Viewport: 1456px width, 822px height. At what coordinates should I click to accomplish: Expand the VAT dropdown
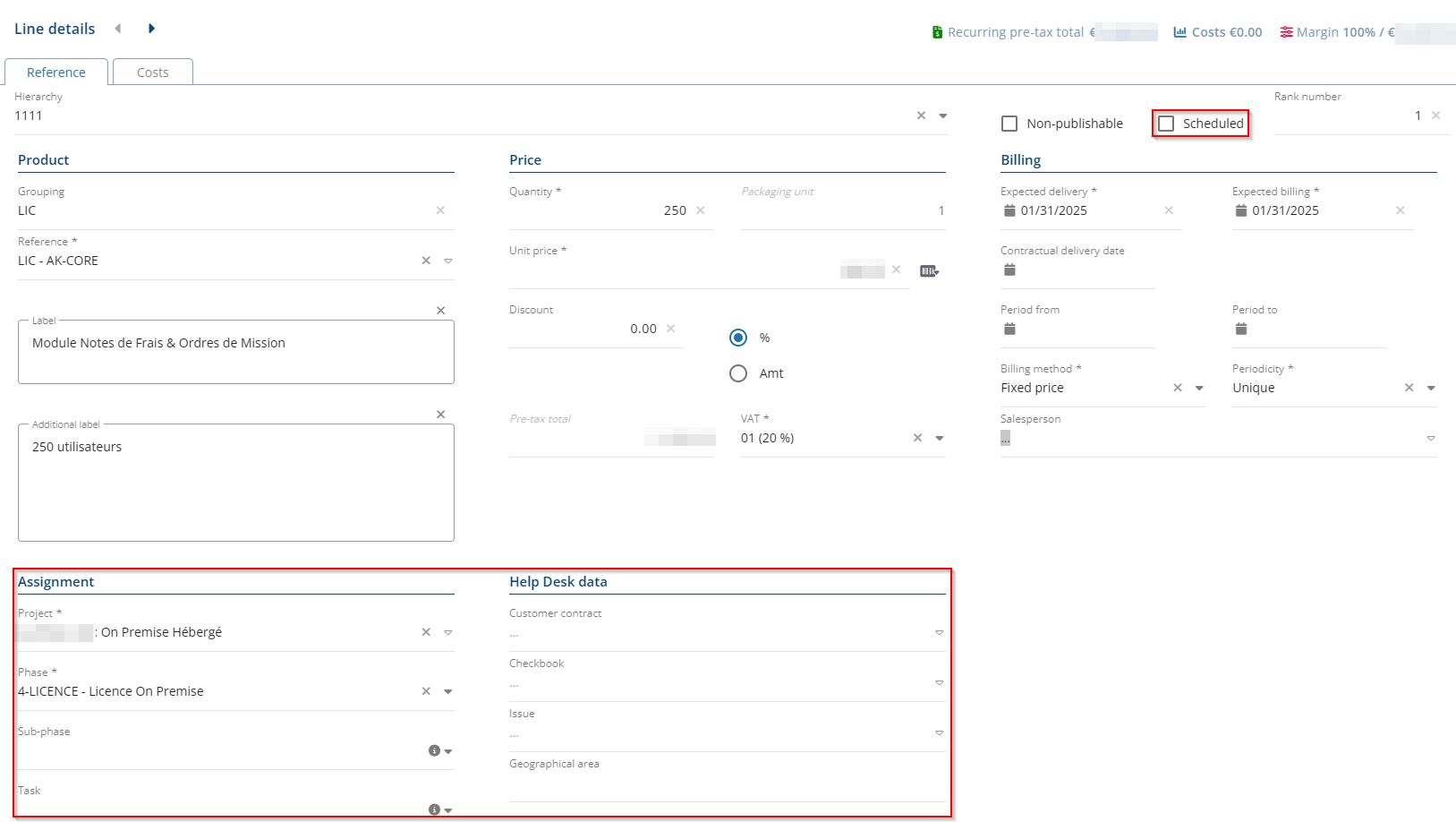tap(940, 438)
